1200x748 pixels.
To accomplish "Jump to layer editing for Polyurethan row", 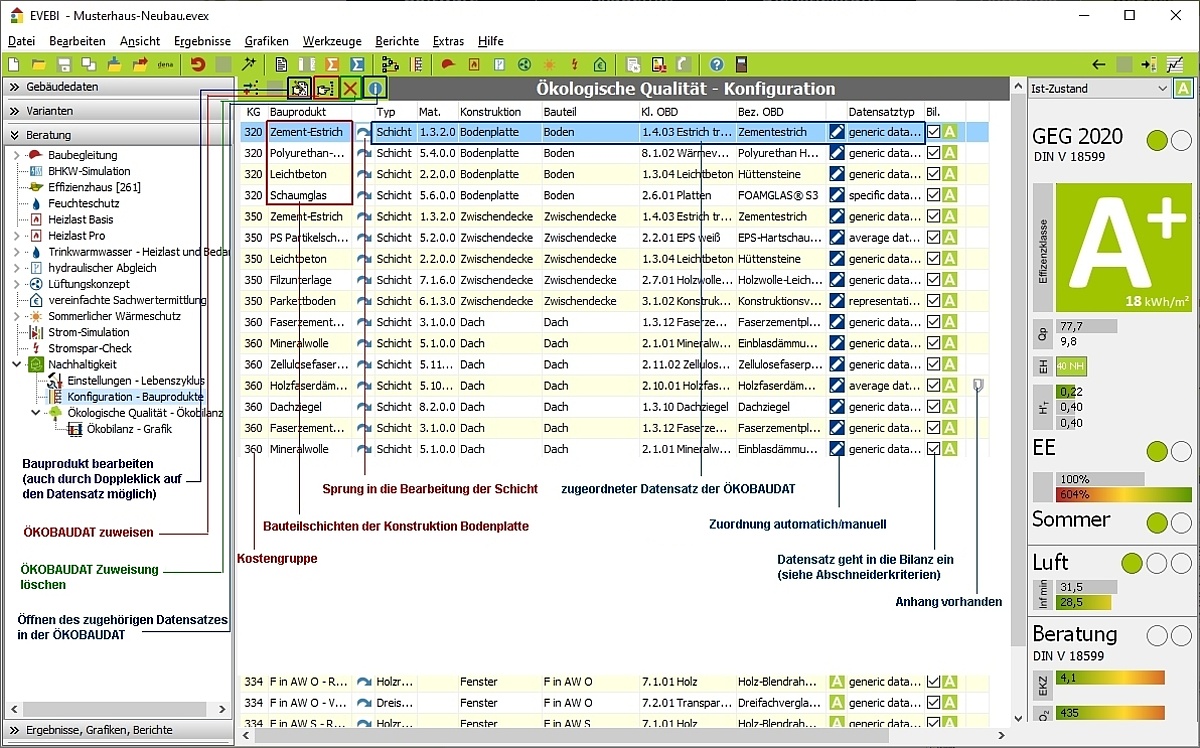I will click(364, 153).
